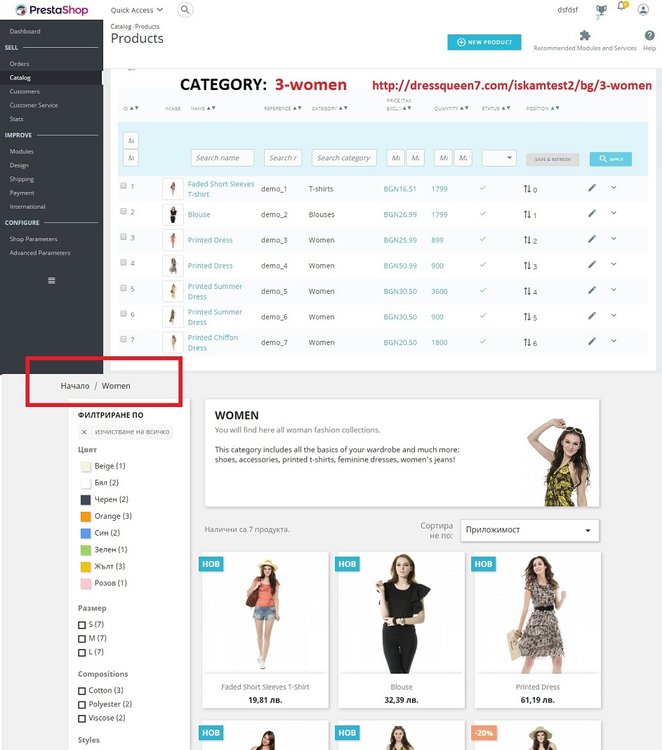Image resolution: width=662 pixels, height=750 pixels.
Task: Open Orders in the sidebar
Action: point(19,64)
